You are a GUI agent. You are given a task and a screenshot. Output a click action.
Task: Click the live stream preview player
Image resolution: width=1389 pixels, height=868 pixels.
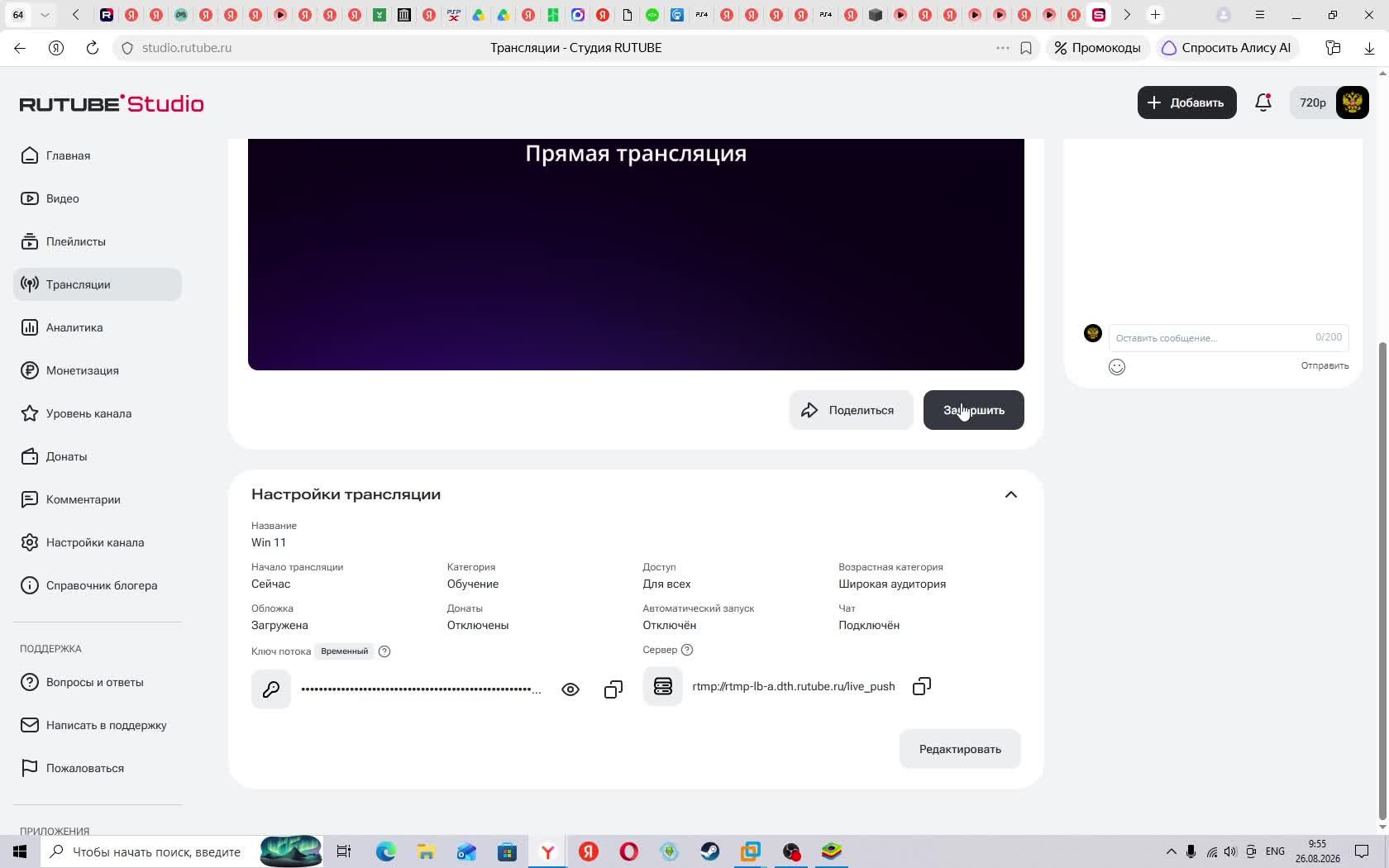pos(636,255)
